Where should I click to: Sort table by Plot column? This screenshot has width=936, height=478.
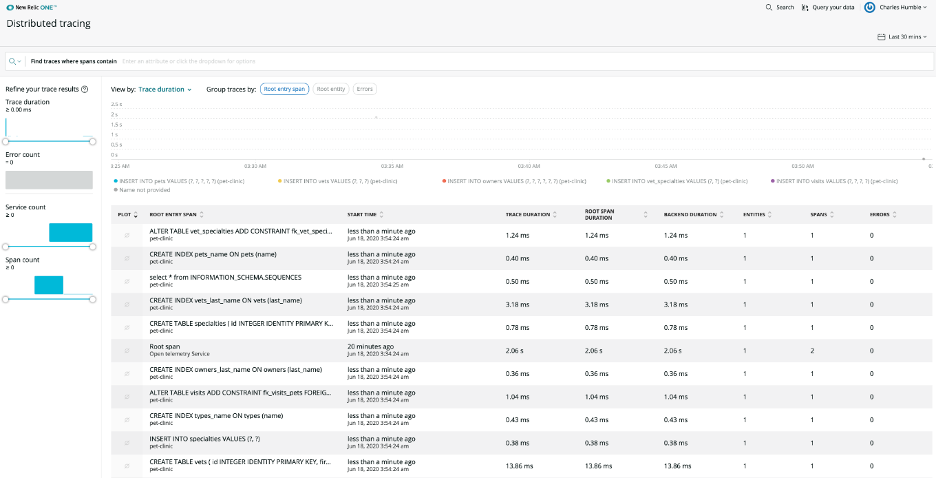tap(128, 215)
